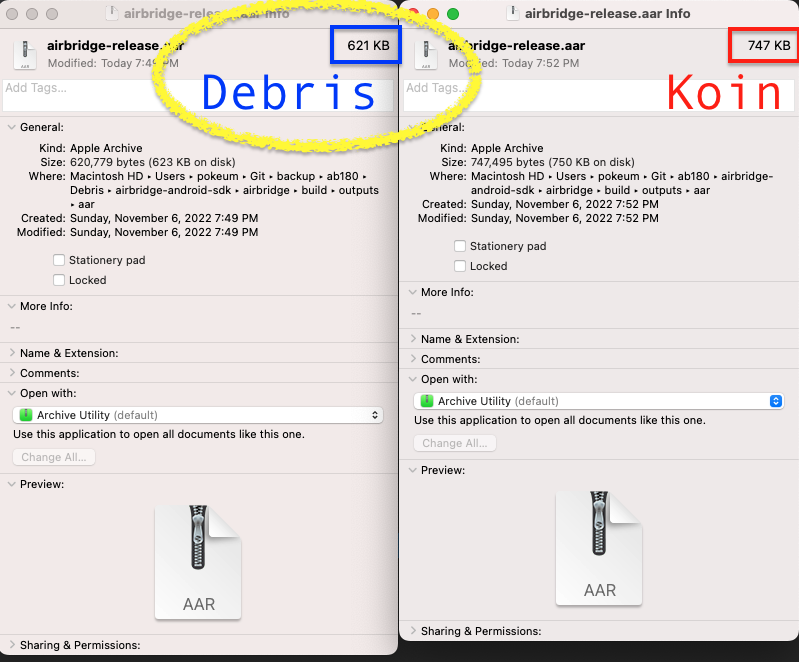Click Change All button in right window
This screenshot has width=799, height=662.
(455, 443)
